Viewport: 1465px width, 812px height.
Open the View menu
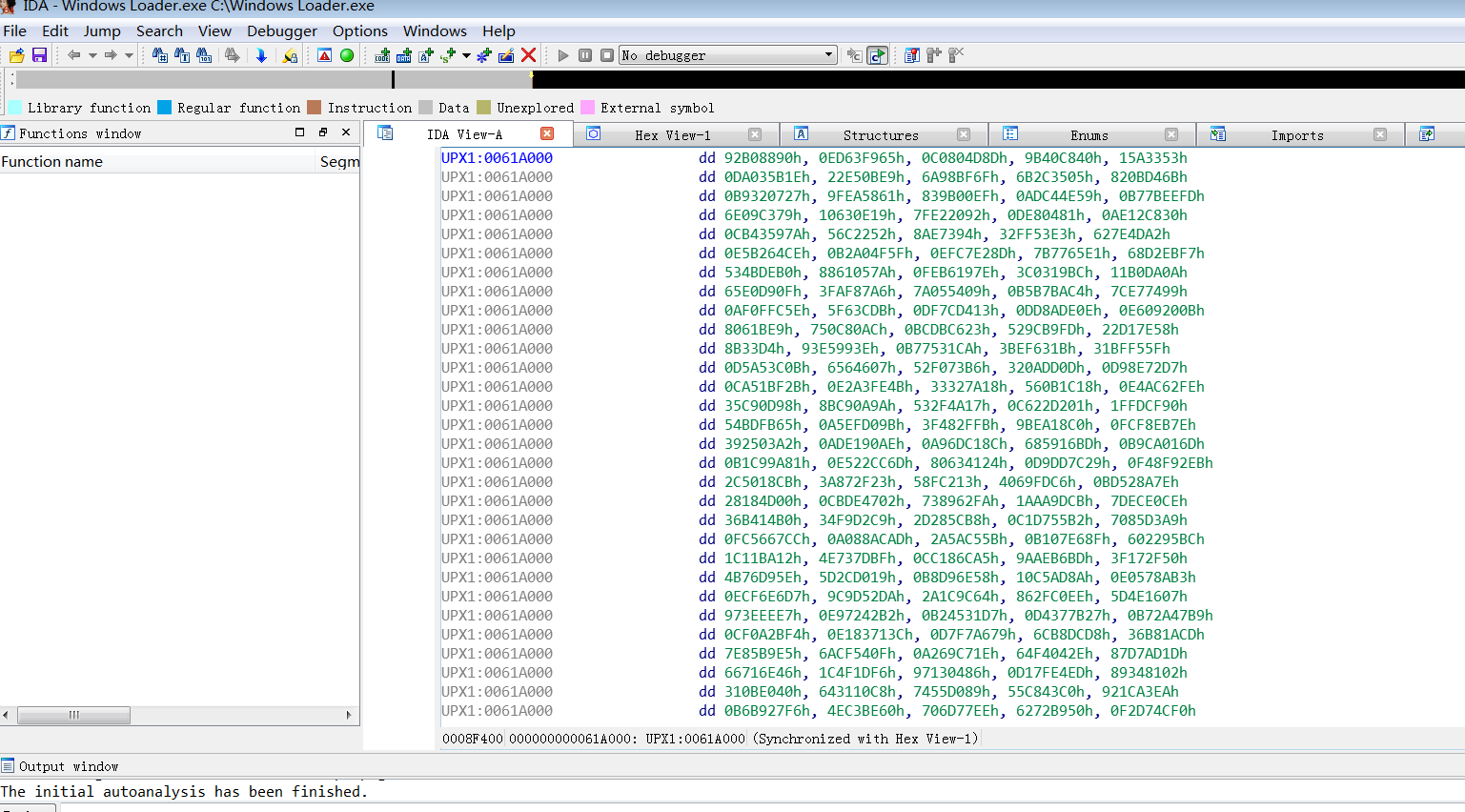(x=214, y=30)
